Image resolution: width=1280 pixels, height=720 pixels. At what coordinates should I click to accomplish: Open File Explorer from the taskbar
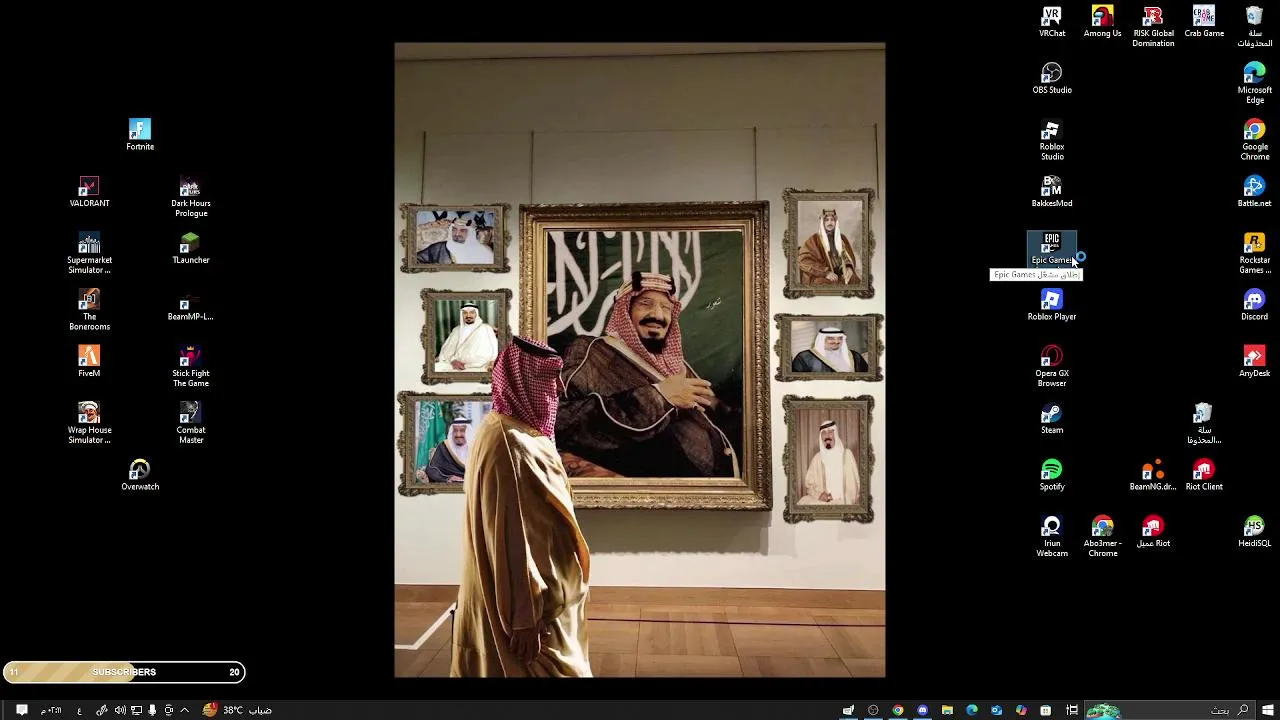[x=947, y=710]
